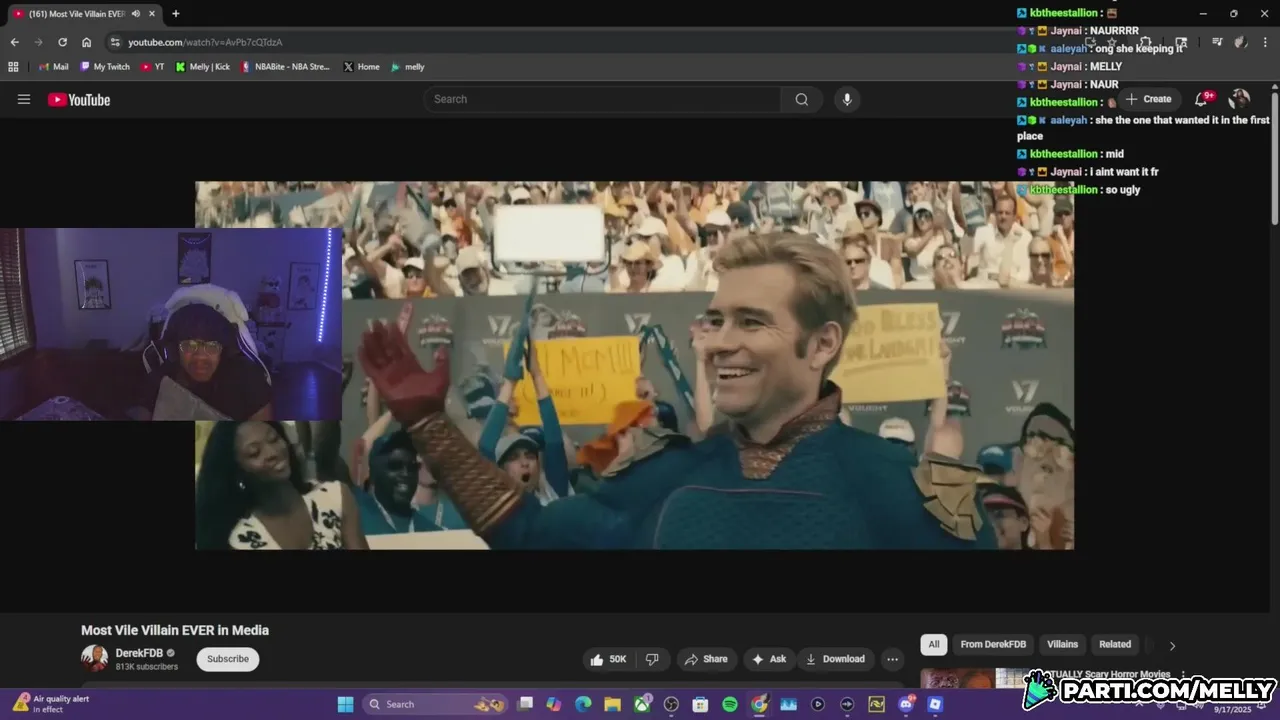This screenshot has height=720, width=1280.
Task: Open a new browser tab
Action: click(176, 14)
